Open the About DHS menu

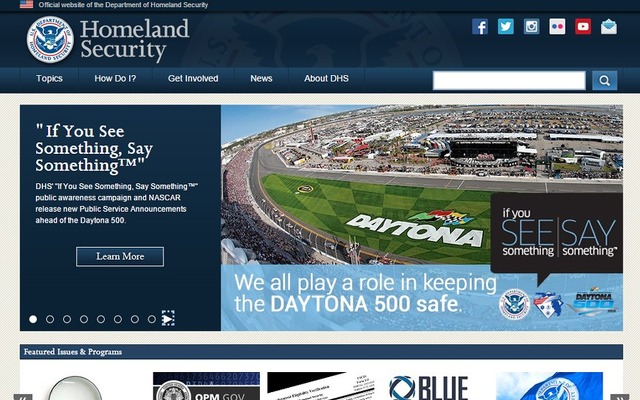(326, 79)
